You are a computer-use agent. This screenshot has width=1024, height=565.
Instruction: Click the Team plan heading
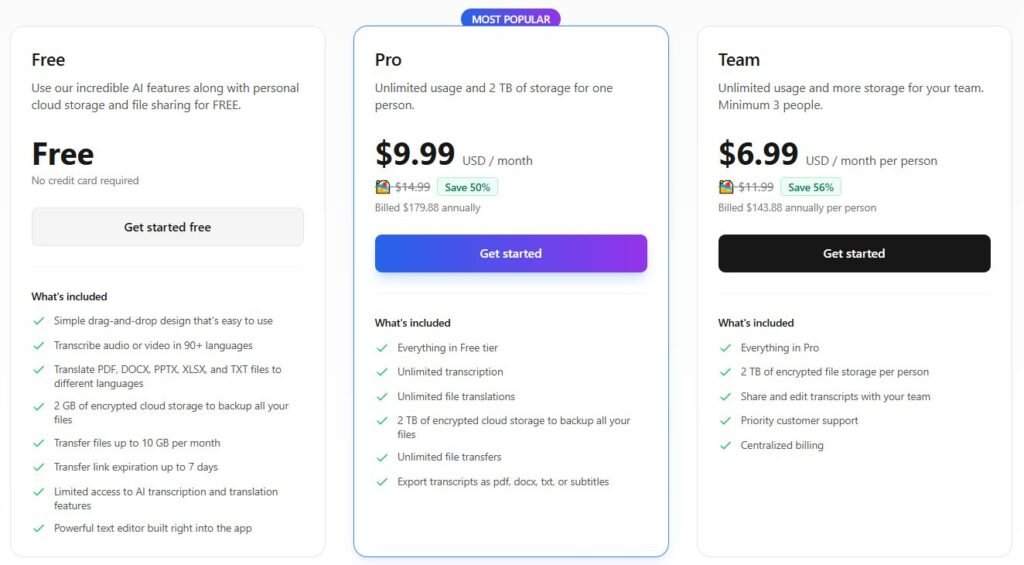tap(739, 60)
